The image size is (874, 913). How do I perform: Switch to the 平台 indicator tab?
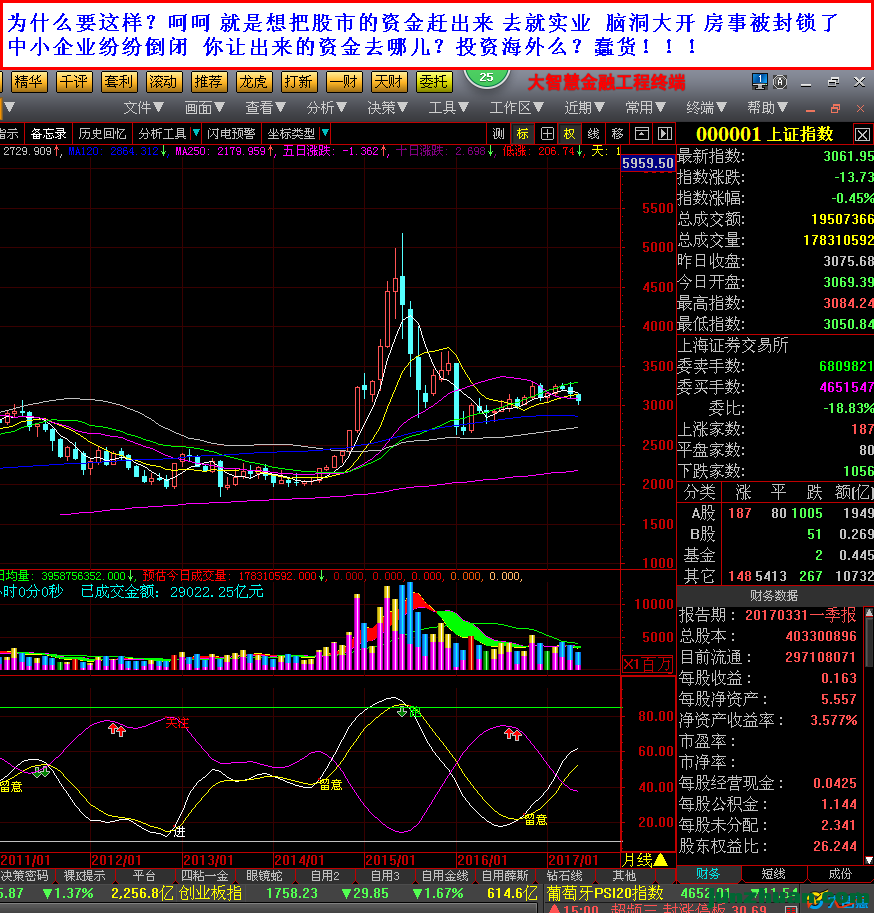click(x=144, y=876)
